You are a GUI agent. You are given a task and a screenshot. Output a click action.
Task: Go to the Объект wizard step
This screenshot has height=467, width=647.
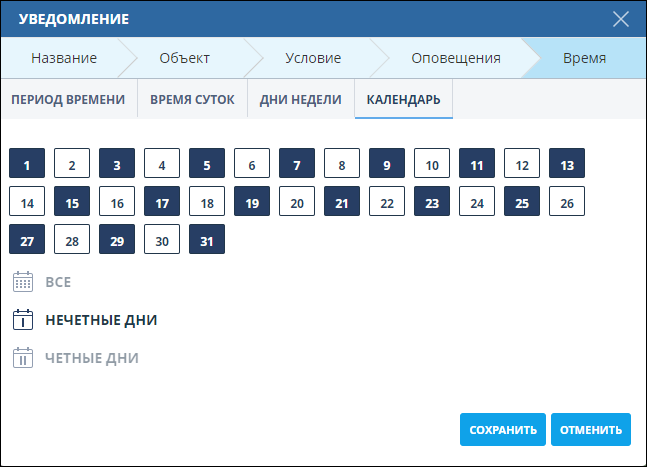point(184,58)
